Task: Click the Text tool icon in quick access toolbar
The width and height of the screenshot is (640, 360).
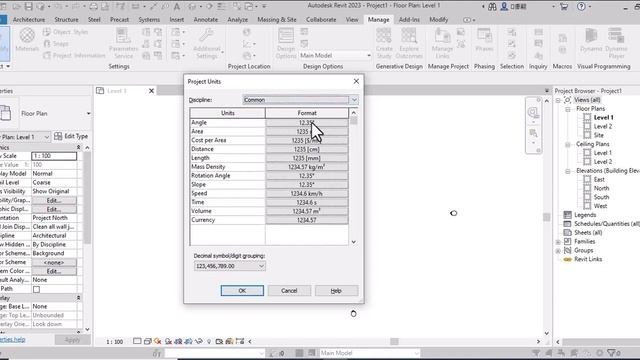Action: [x=177, y=6]
